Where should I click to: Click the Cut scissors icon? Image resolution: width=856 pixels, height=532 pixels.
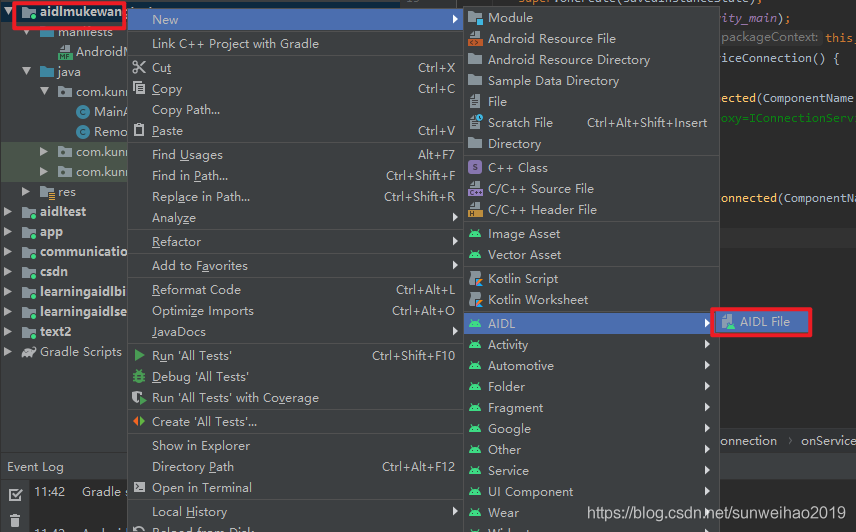click(x=139, y=67)
